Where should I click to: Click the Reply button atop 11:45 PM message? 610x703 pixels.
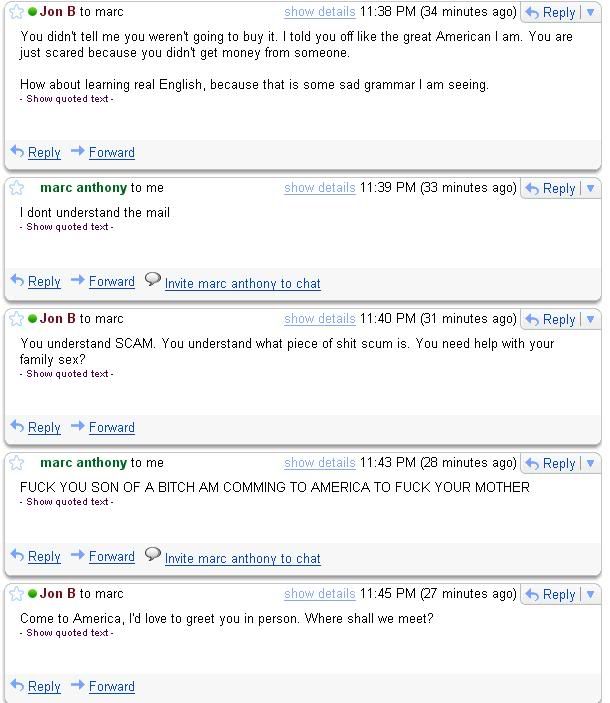pos(551,595)
